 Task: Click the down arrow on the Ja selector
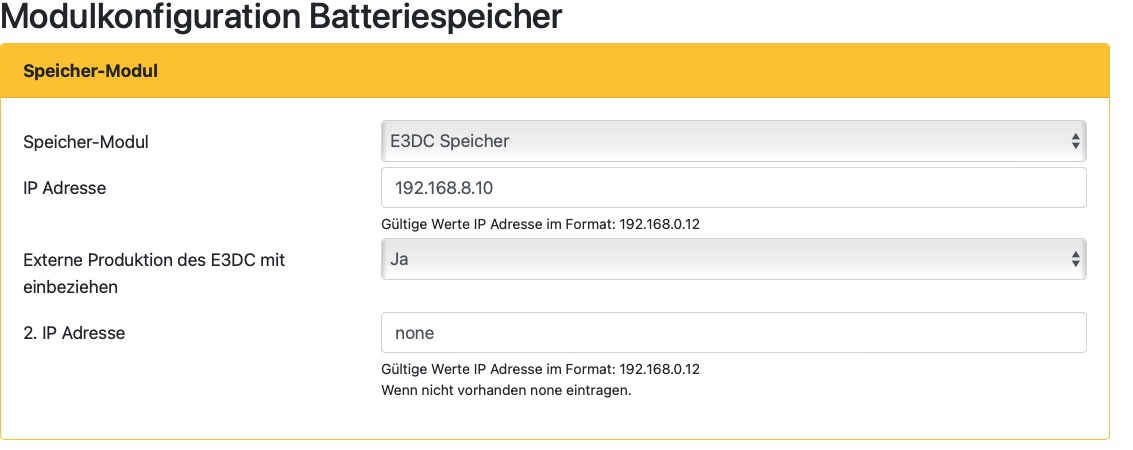tap(1075, 265)
